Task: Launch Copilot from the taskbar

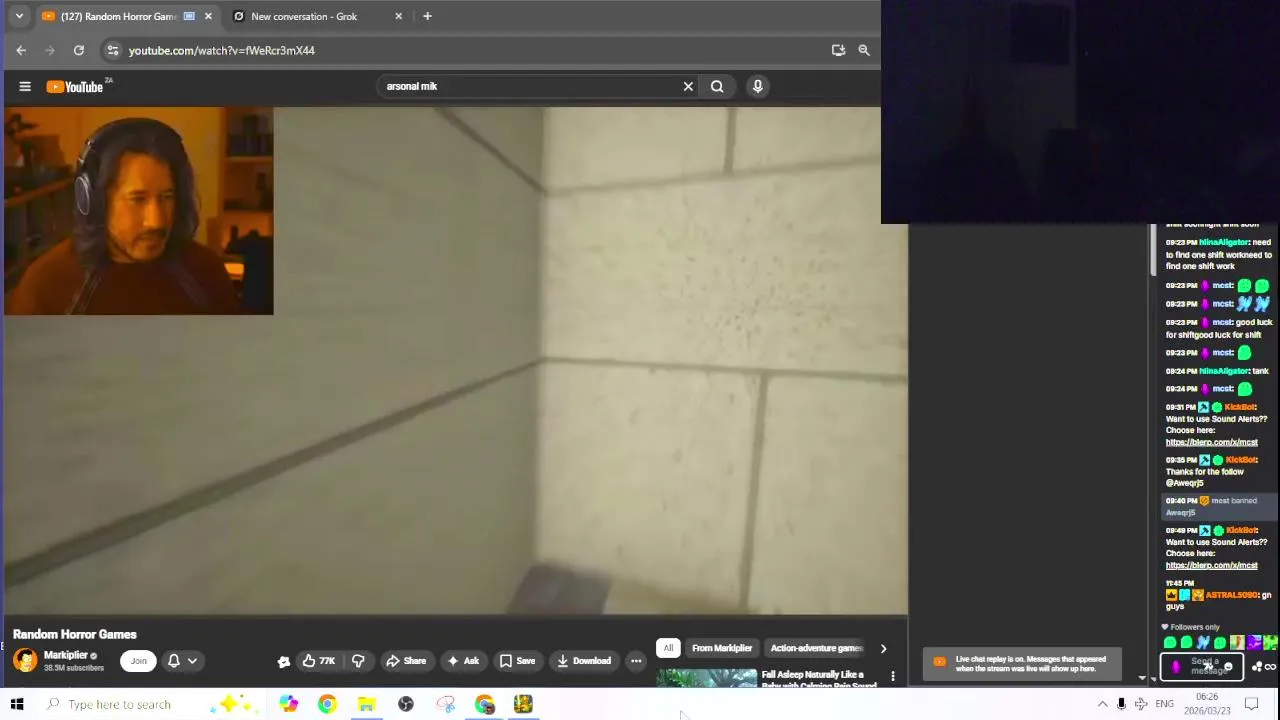Action: click(288, 704)
